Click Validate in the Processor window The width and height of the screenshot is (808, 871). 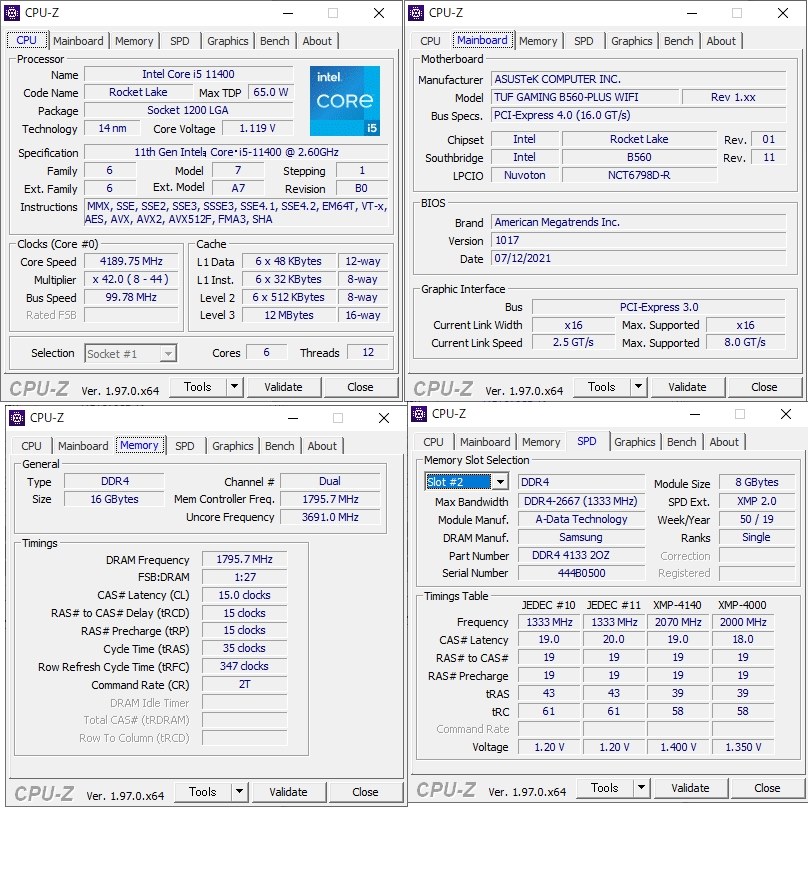[283, 387]
